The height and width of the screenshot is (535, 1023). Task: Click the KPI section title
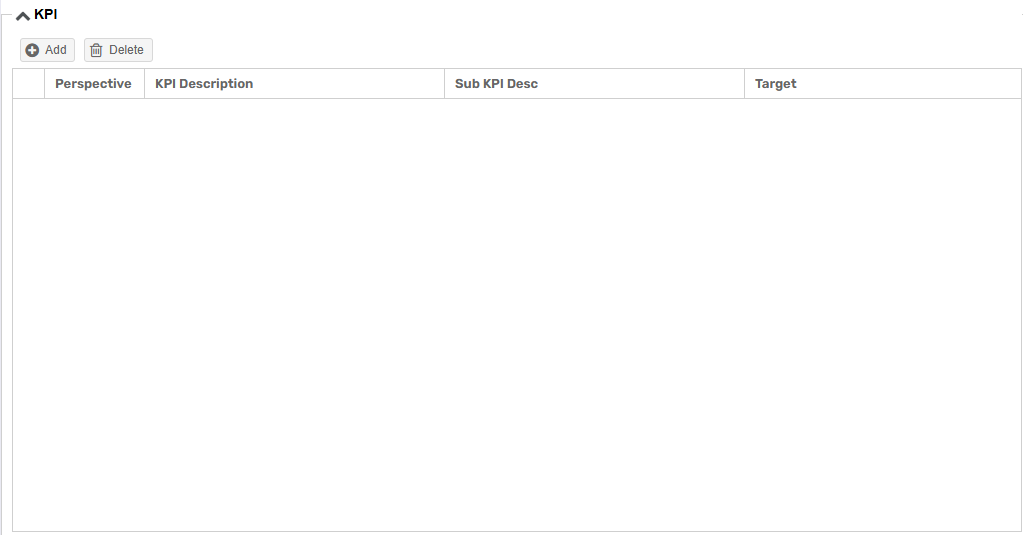click(46, 14)
